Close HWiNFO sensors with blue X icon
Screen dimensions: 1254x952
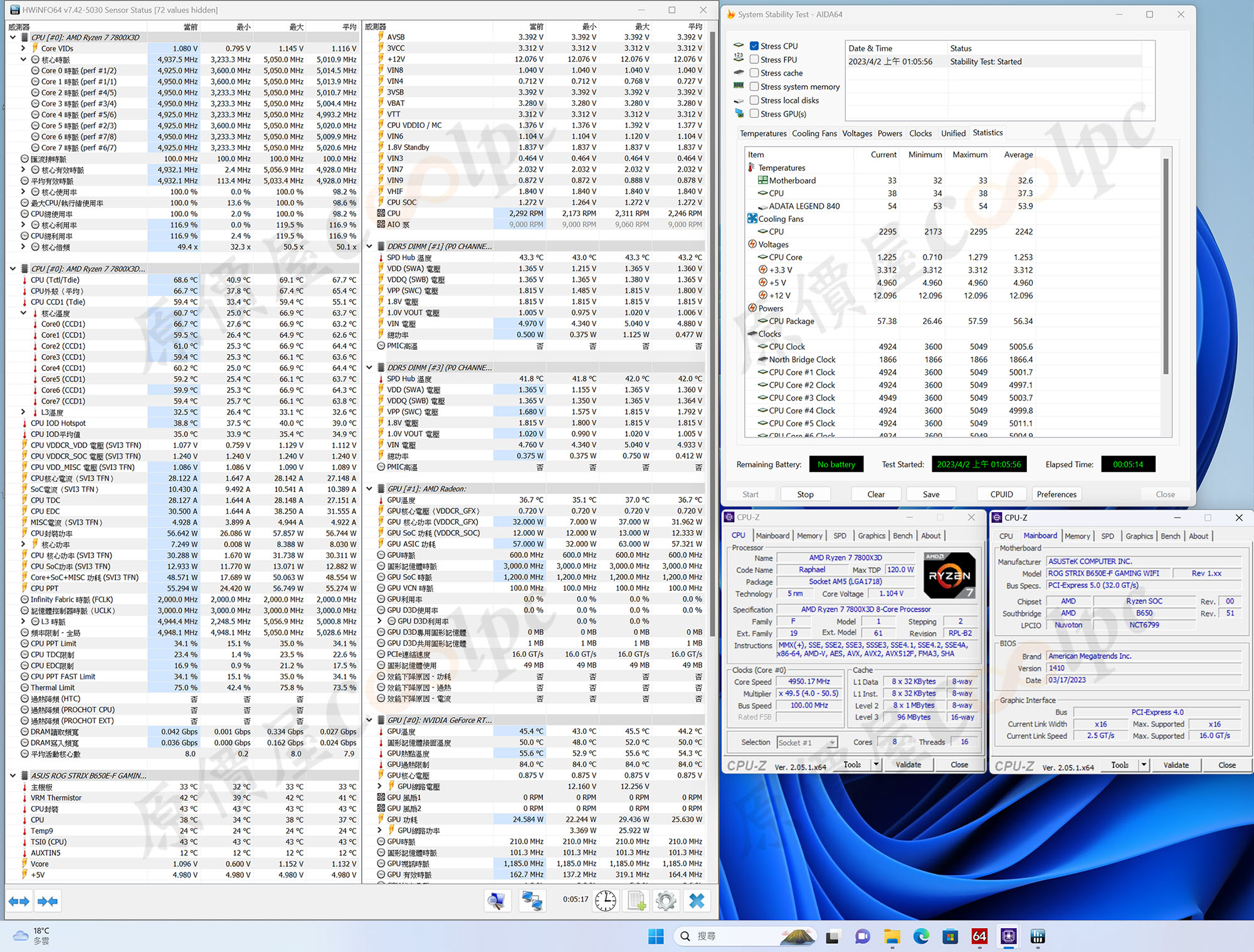tap(697, 901)
